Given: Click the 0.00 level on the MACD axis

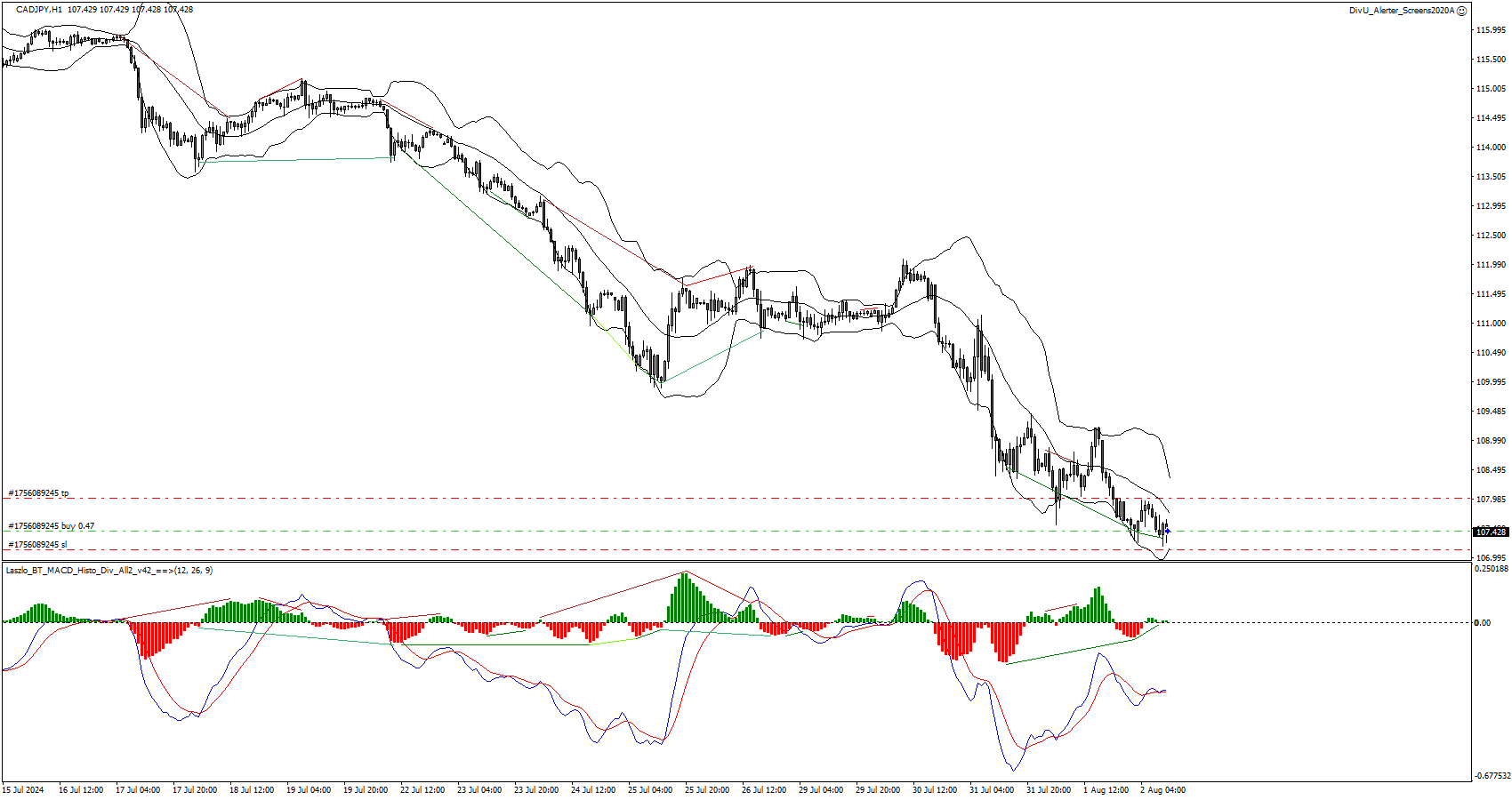Looking at the screenshot, I should tap(1483, 622).
